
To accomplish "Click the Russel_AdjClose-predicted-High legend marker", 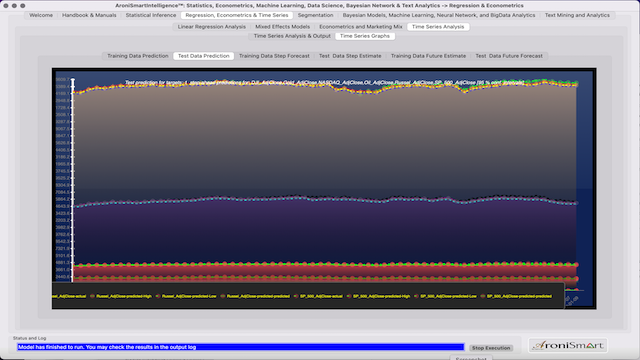I will pyautogui.click(x=92, y=296).
